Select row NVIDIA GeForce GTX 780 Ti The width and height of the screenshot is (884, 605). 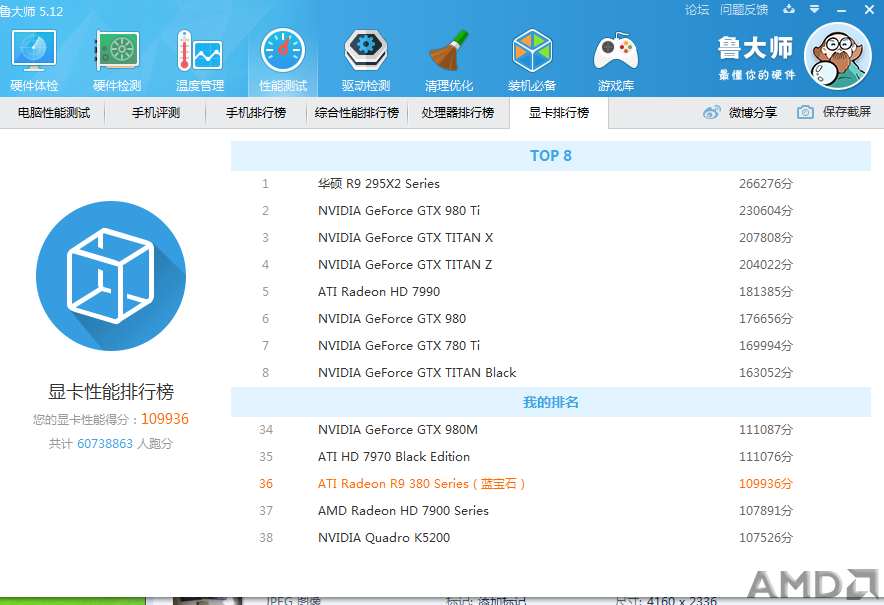(x=551, y=346)
